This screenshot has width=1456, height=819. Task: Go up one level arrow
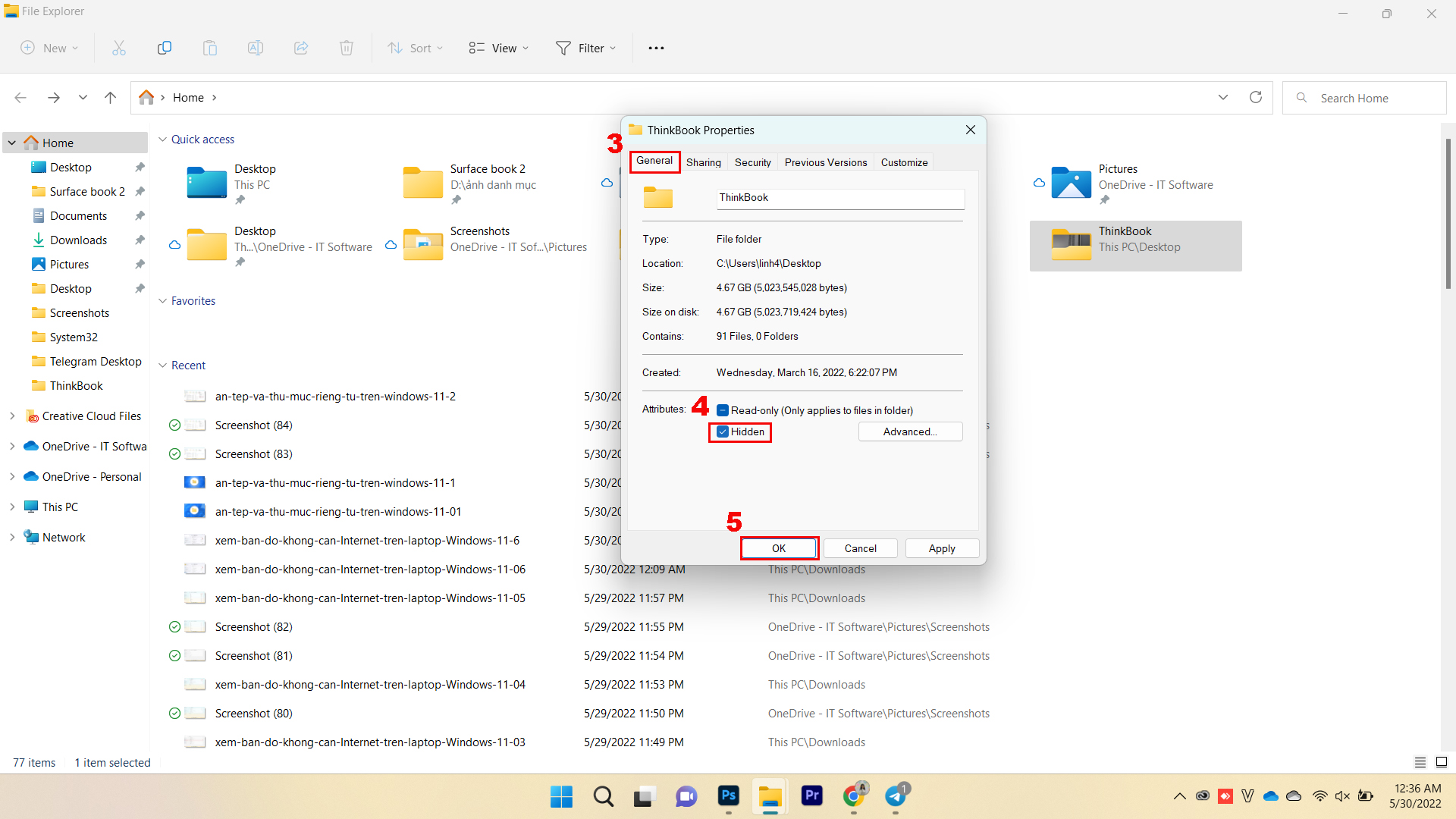[x=110, y=98]
